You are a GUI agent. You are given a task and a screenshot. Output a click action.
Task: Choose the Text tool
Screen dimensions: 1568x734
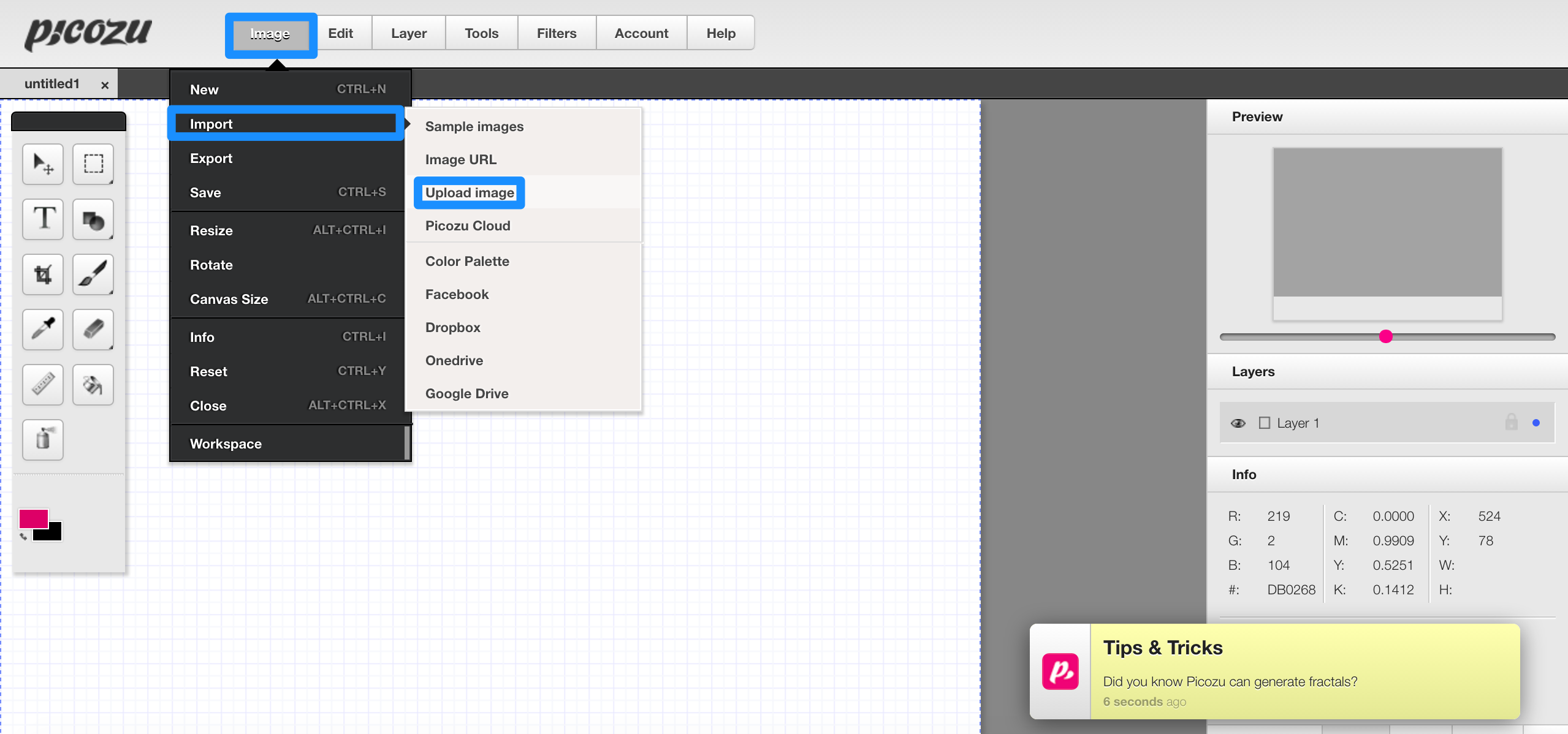[x=43, y=219]
